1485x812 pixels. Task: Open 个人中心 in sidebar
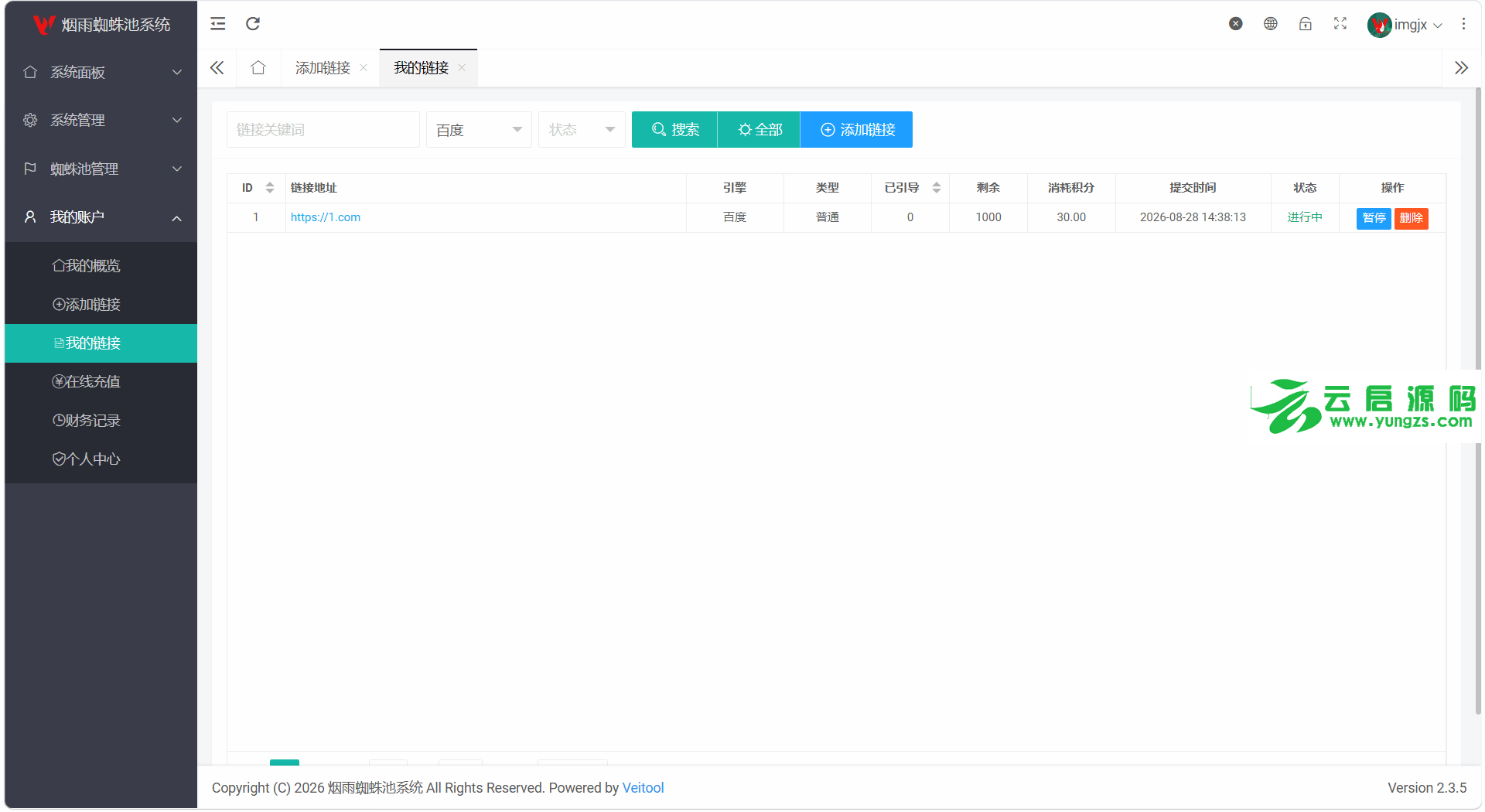coord(101,459)
